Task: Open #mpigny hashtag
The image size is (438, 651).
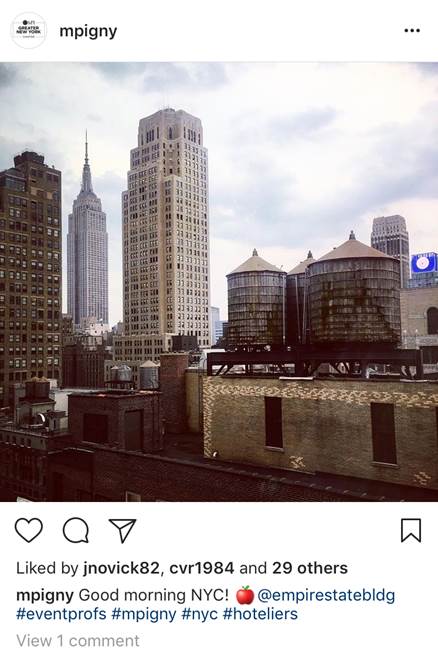Action: coord(144,614)
